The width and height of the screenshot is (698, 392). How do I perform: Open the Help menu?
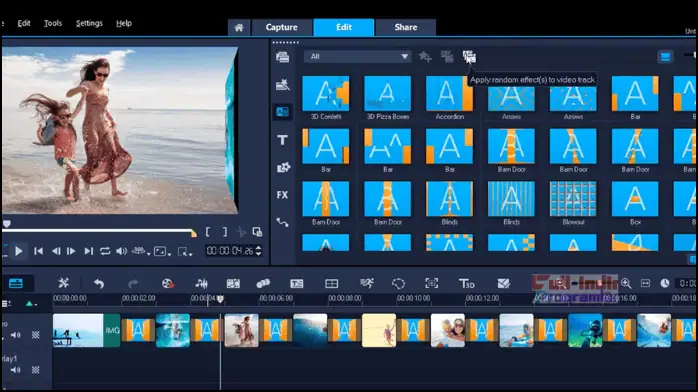pyautogui.click(x=124, y=23)
